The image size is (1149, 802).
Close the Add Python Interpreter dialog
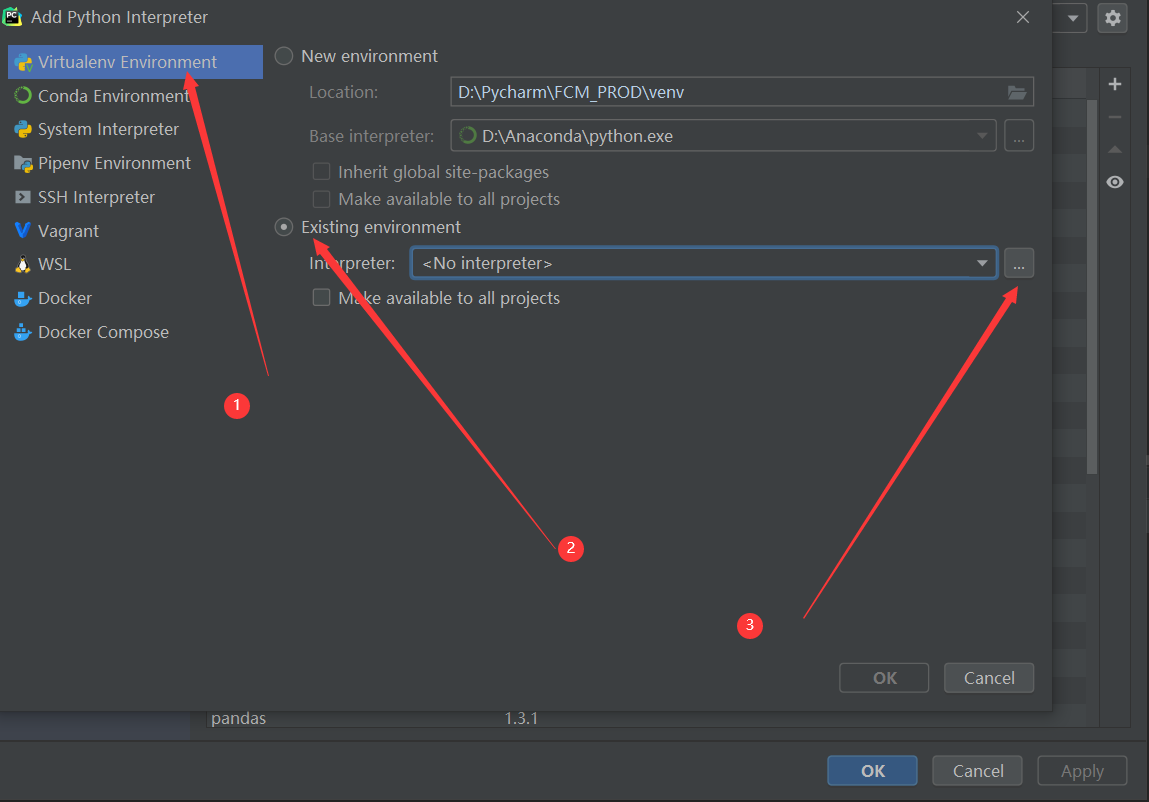[x=1023, y=17]
